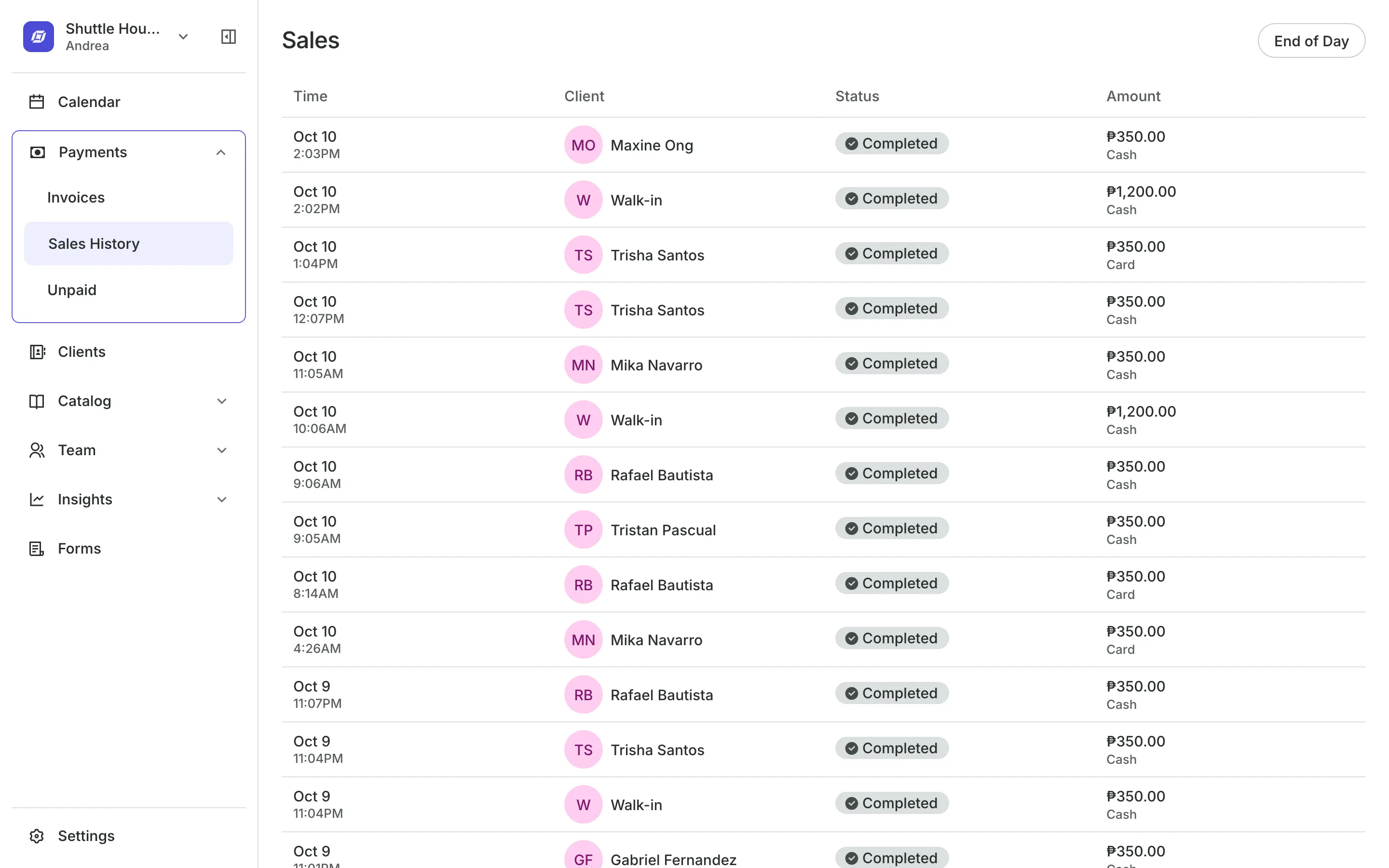Click Walk-in avatar on 2:02PM sale
Screen dimensions: 1389x868
click(583, 200)
